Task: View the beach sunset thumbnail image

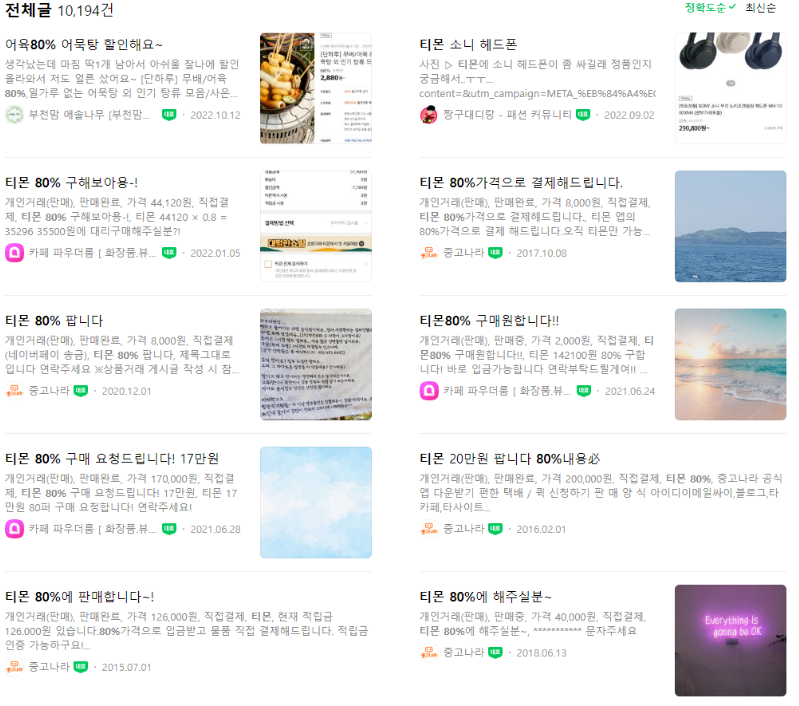Action: [x=730, y=364]
